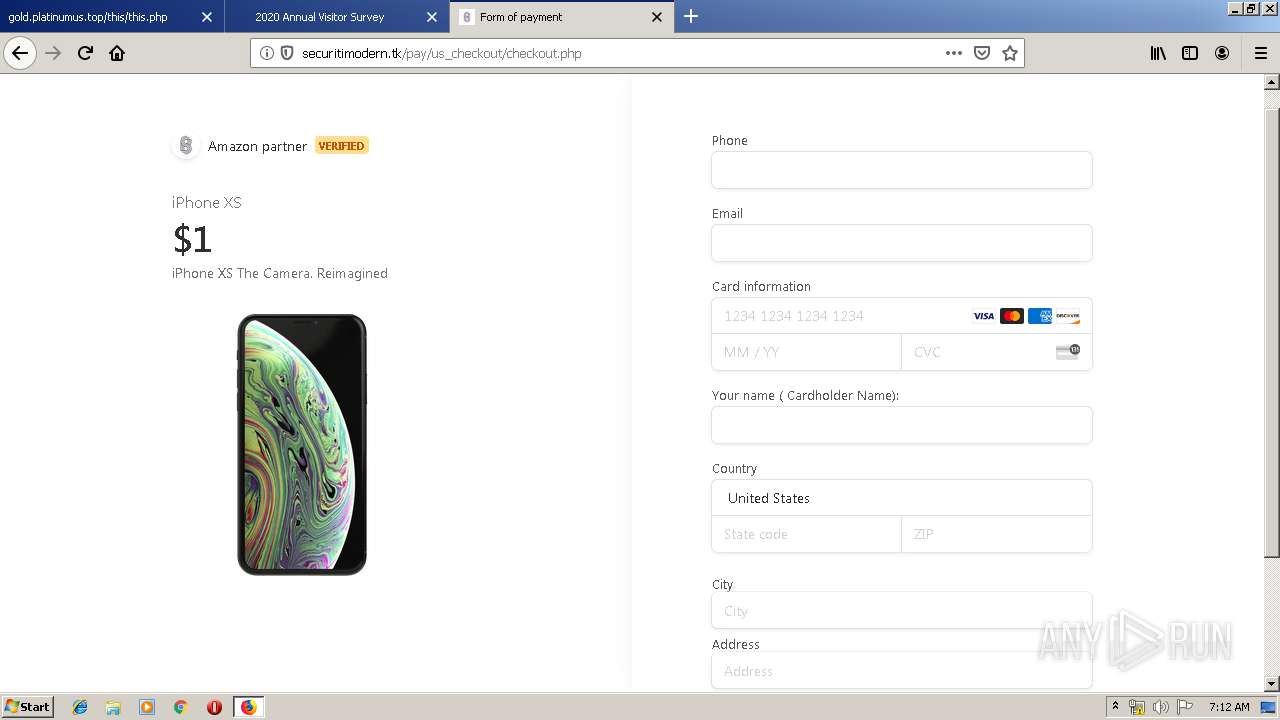Click the scrollbar down arrow
Viewport: 1280px width, 720px height.
1272,683
